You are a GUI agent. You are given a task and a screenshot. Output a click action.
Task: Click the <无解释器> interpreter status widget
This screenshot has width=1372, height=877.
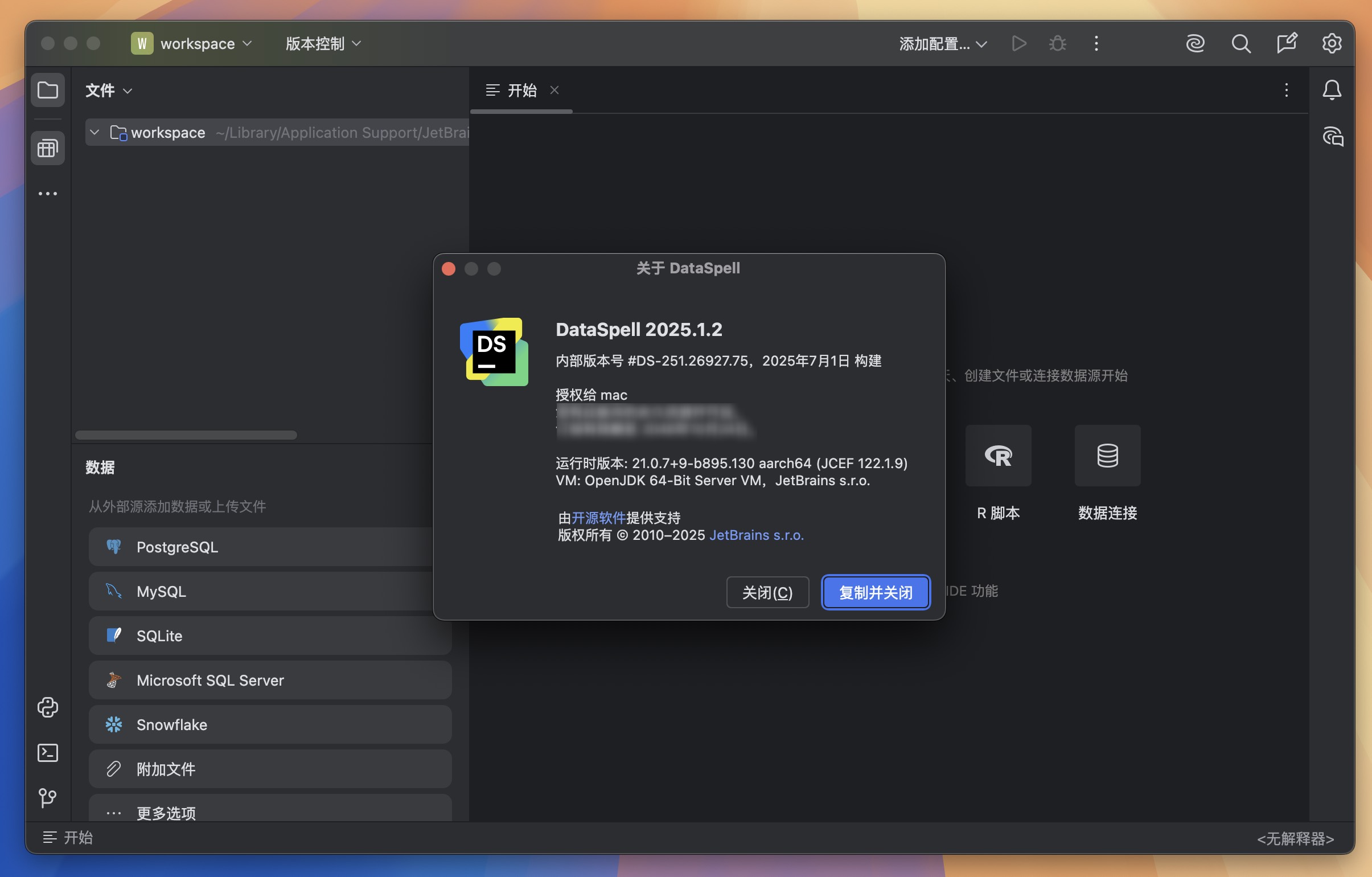tap(1295, 838)
